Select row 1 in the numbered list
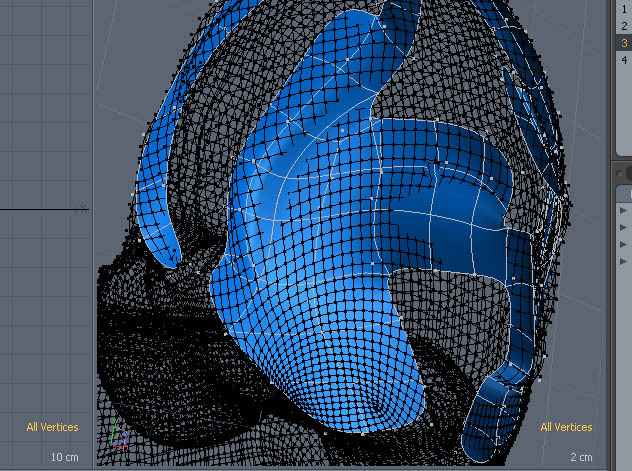632x471 pixels. pyautogui.click(x=624, y=9)
